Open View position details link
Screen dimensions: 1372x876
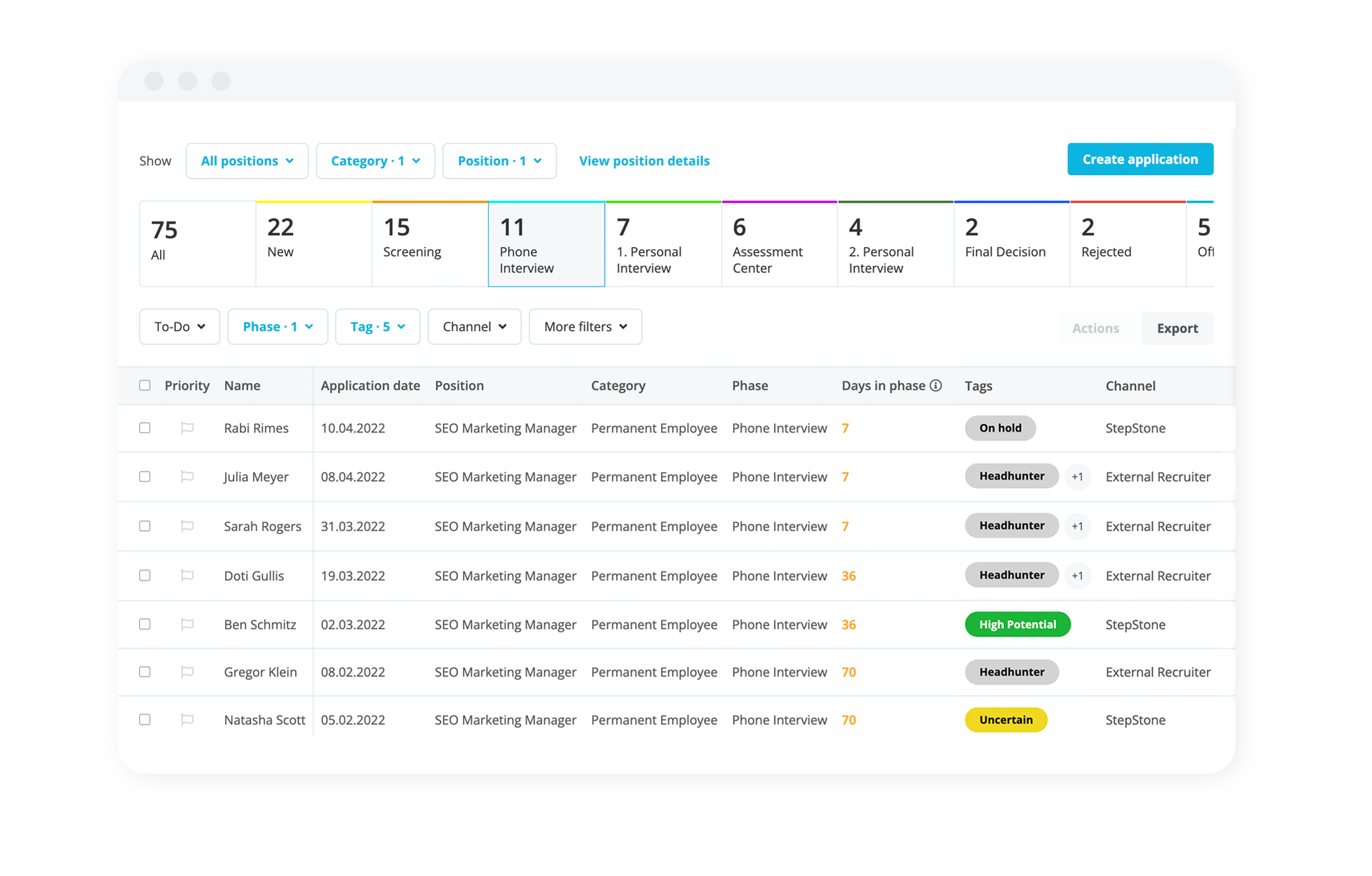pyautogui.click(x=644, y=161)
